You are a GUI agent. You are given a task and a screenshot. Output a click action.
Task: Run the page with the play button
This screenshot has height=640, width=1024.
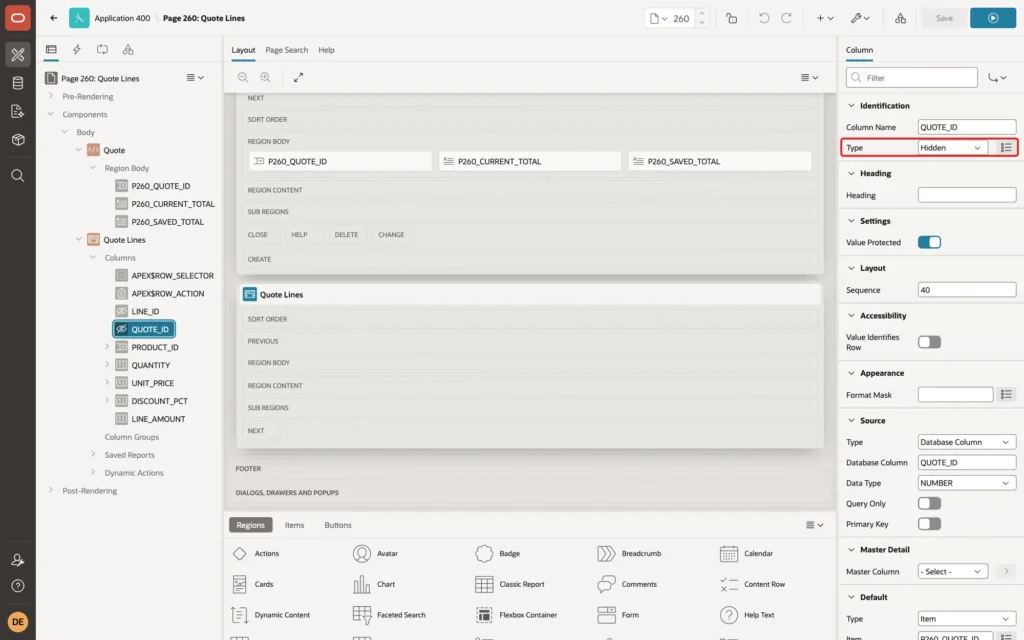[993, 18]
